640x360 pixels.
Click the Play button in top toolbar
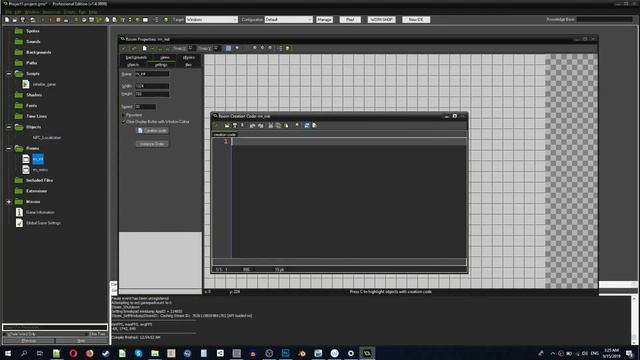tap(350, 20)
